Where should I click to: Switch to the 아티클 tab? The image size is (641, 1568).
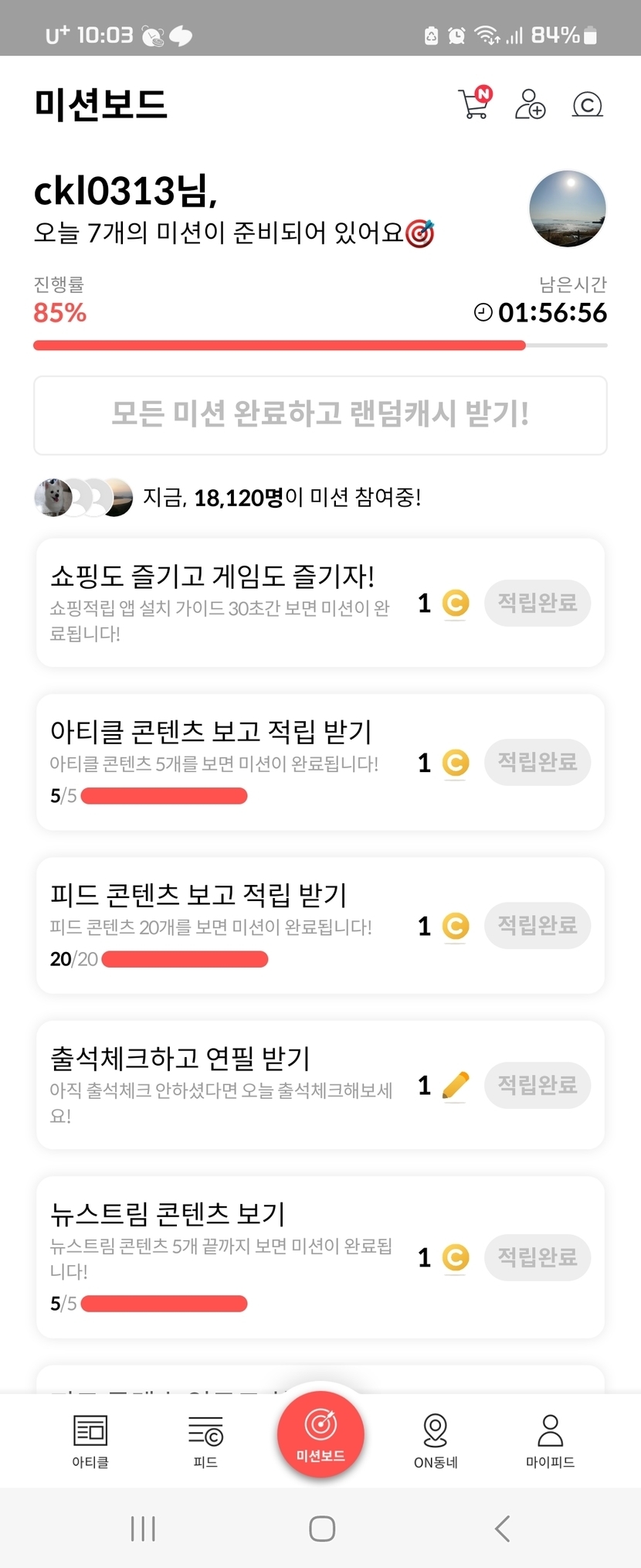pyautogui.click(x=90, y=1441)
